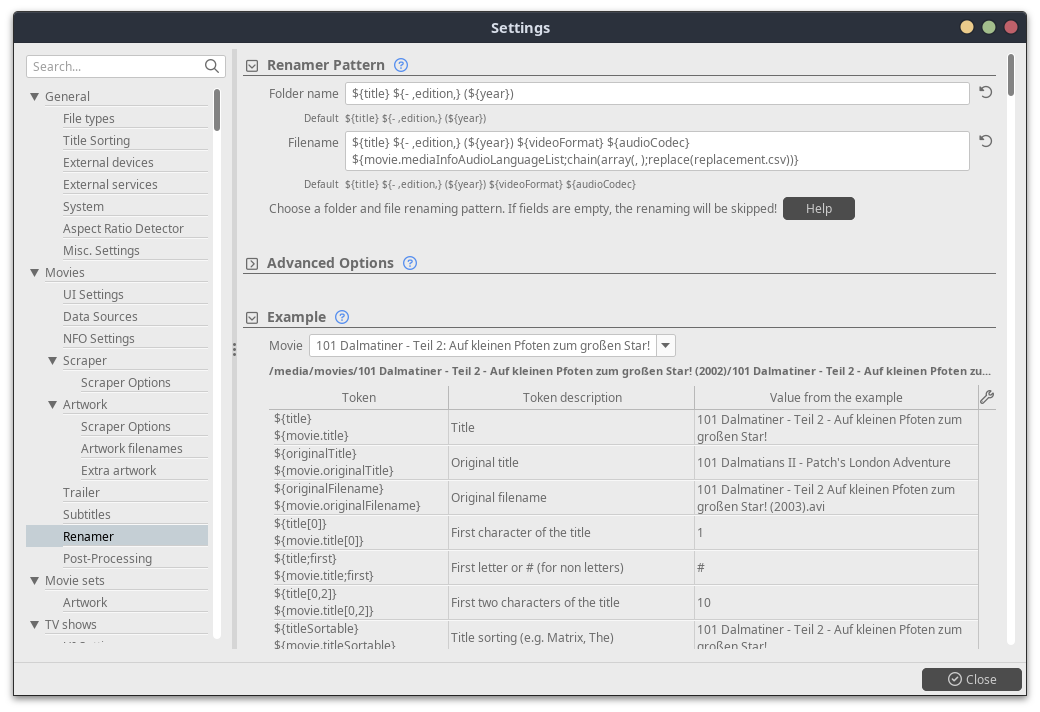Expand the Advanced Options section
This screenshot has height=712, width=1040.
click(252, 264)
